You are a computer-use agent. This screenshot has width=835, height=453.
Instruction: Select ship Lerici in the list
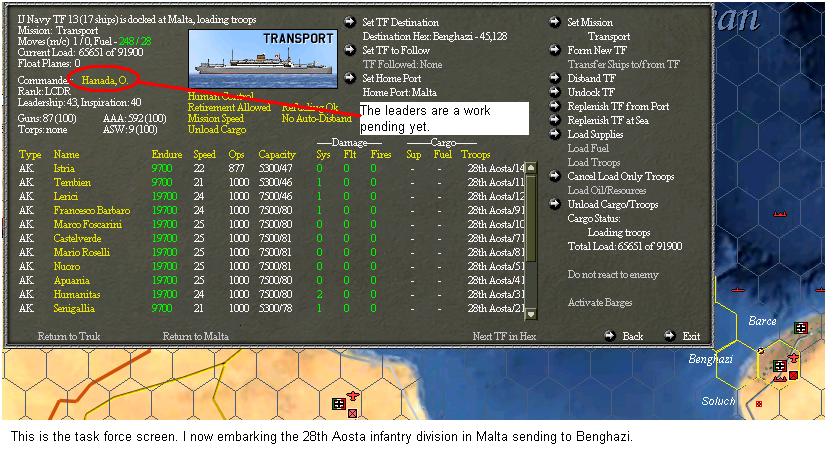point(66,196)
